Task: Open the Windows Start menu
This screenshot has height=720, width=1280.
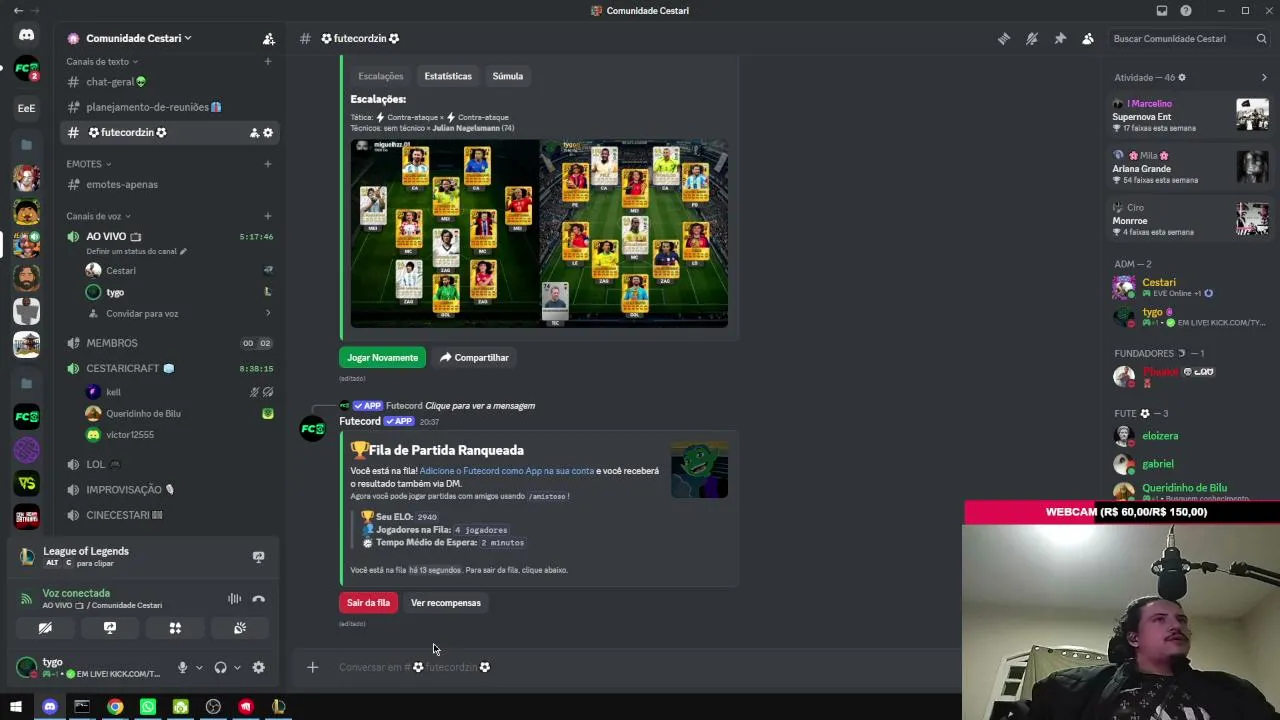Action: (16, 707)
